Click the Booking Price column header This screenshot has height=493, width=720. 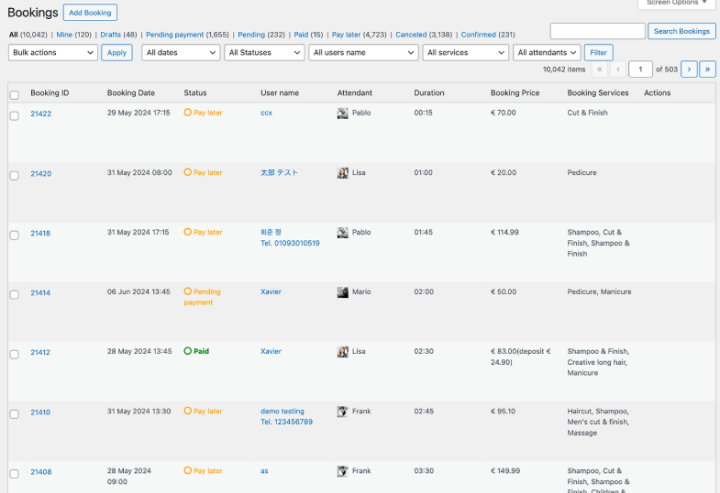515,93
